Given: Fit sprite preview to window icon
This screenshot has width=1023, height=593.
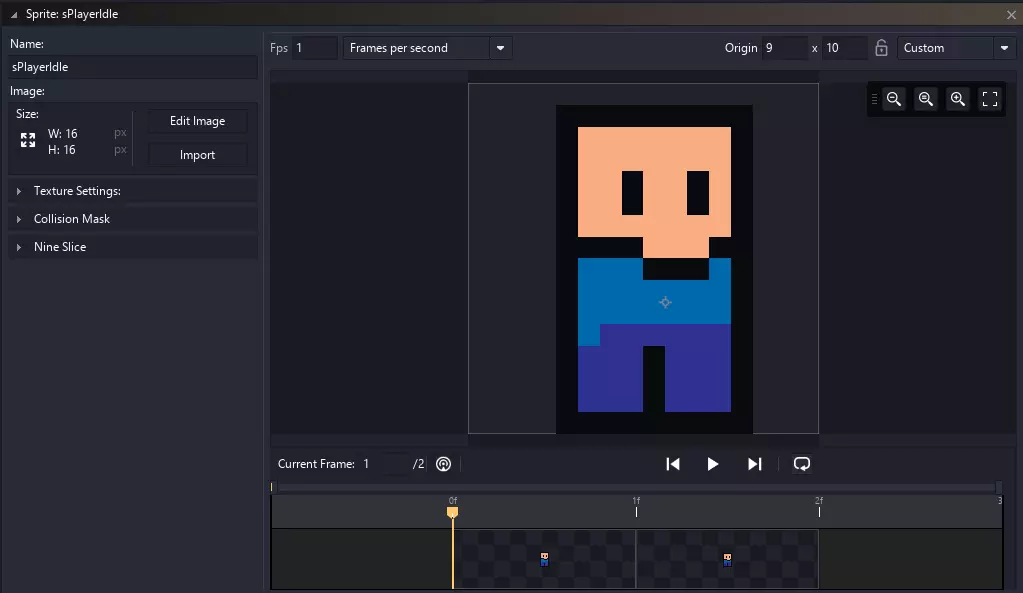Looking at the screenshot, I should [x=990, y=99].
